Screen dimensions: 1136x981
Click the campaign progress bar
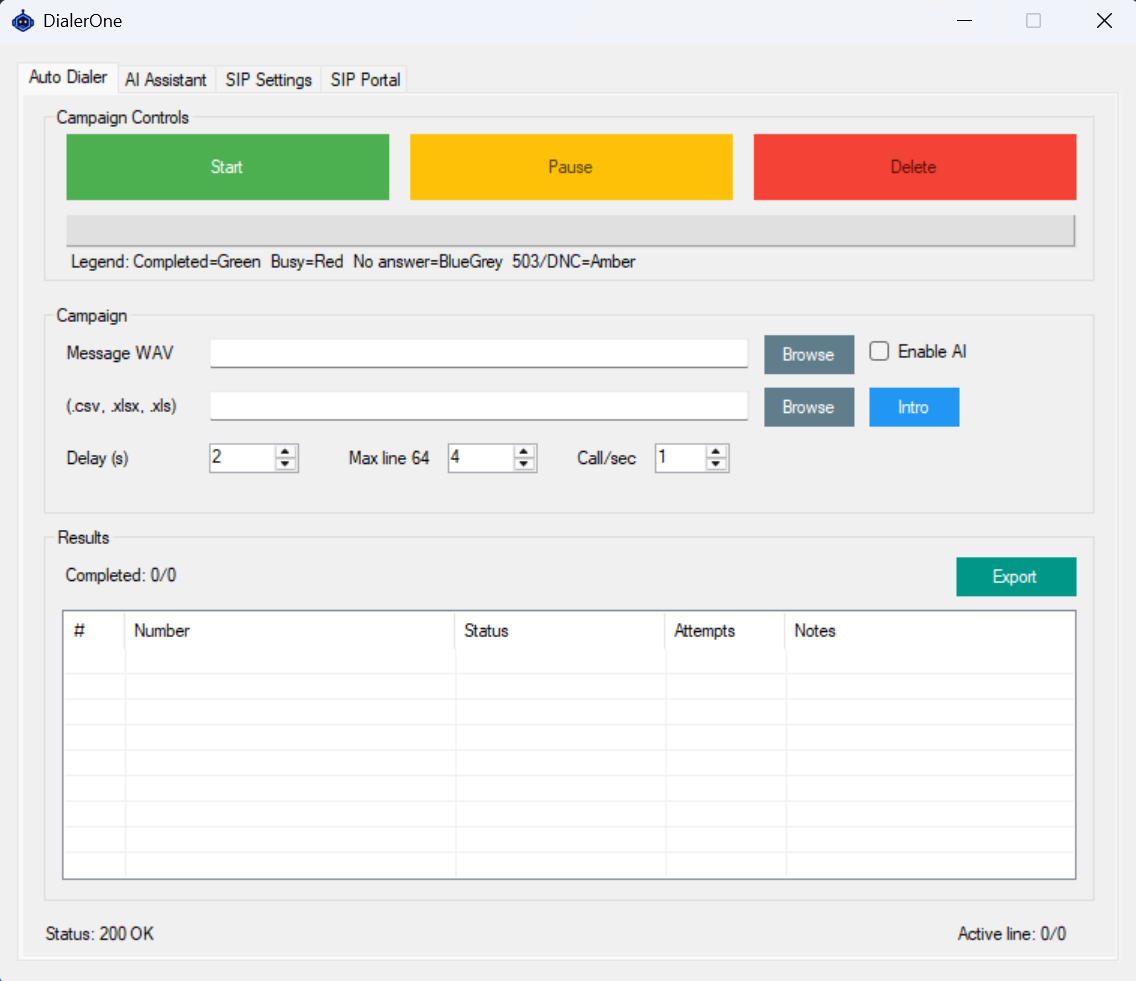[x=570, y=230]
